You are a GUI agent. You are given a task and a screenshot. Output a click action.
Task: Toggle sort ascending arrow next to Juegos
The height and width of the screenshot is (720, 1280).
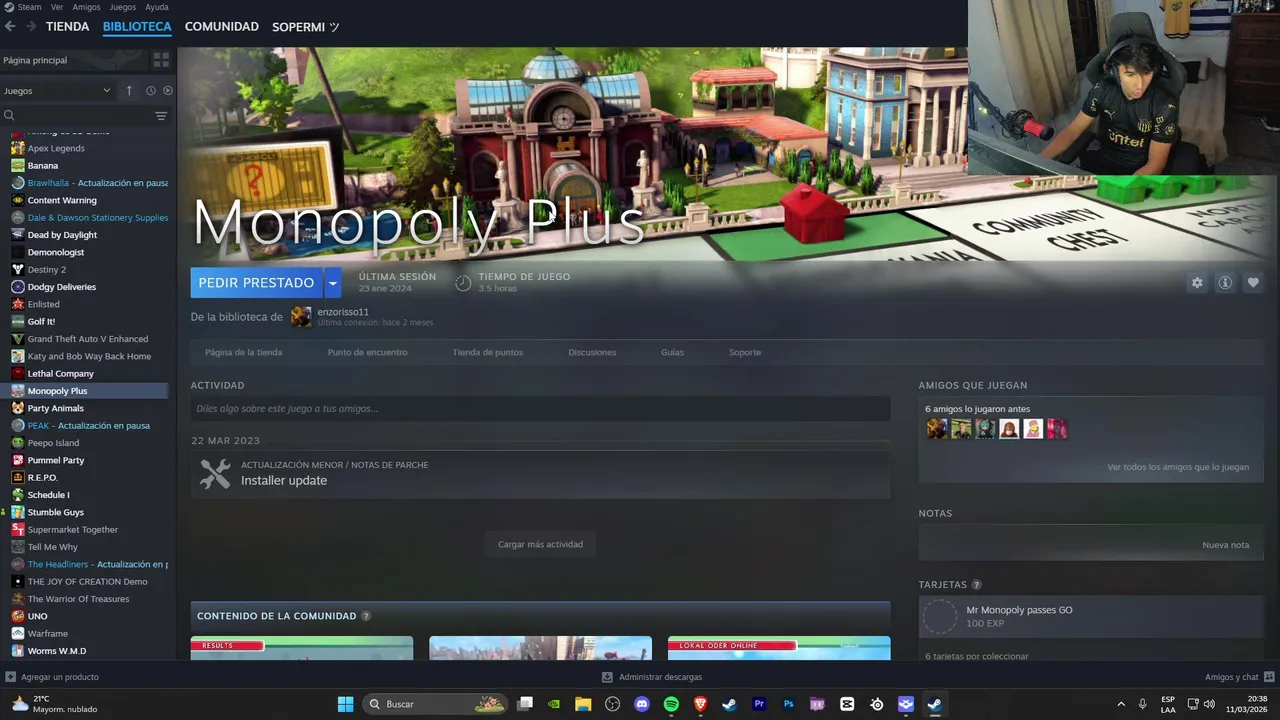click(x=129, y=91)
